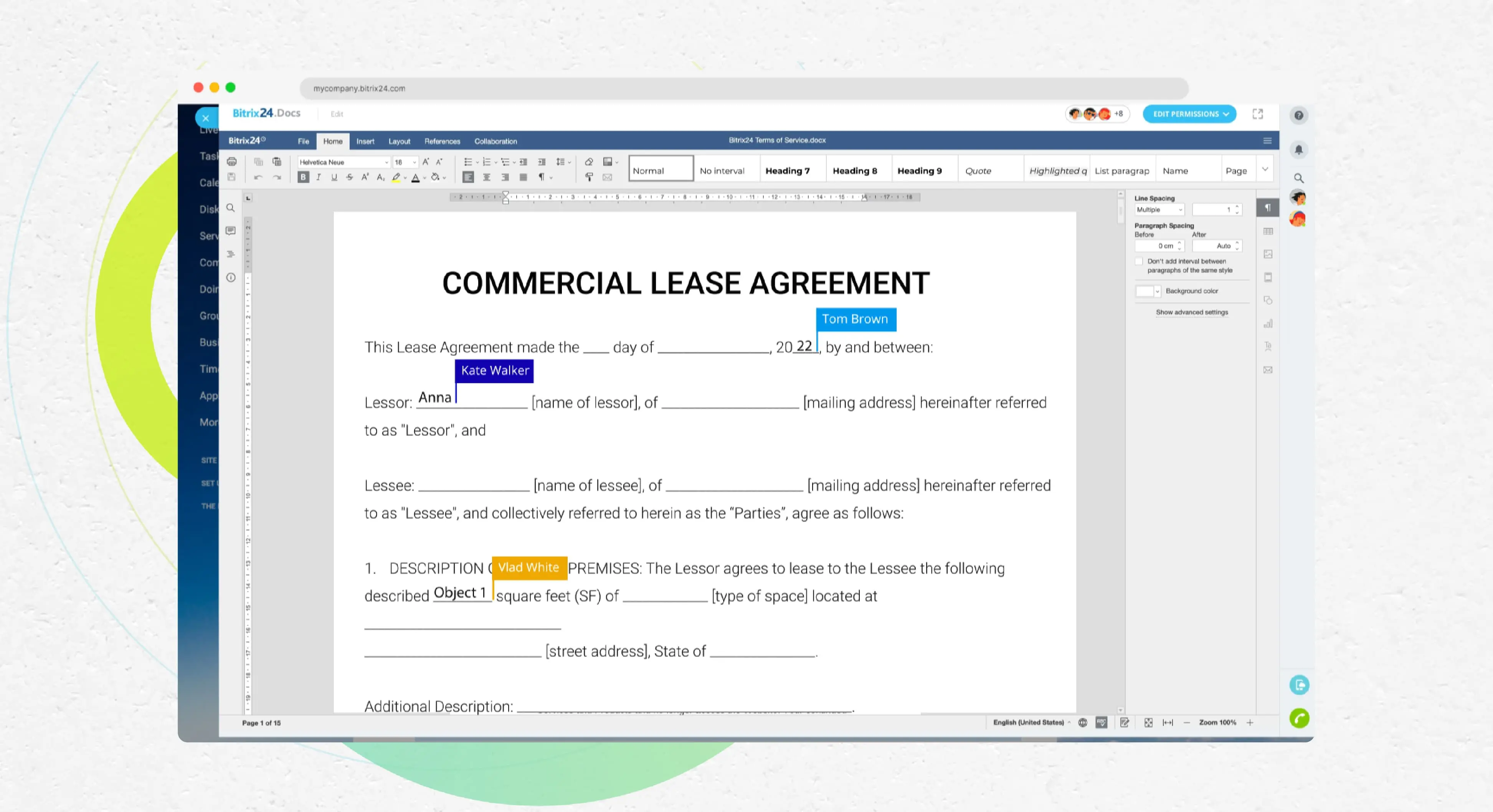Switch to the Insert tab
The width and height of the screenshot is (1493, 812).
tap(365, 142)
